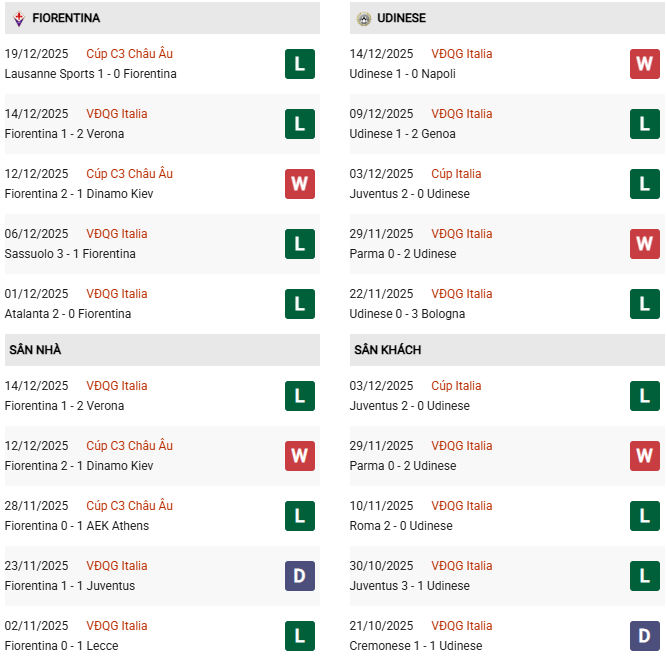Click the L badge for Lausanne Sports match
Screen dimensions: 666x658
click(299, 64)
